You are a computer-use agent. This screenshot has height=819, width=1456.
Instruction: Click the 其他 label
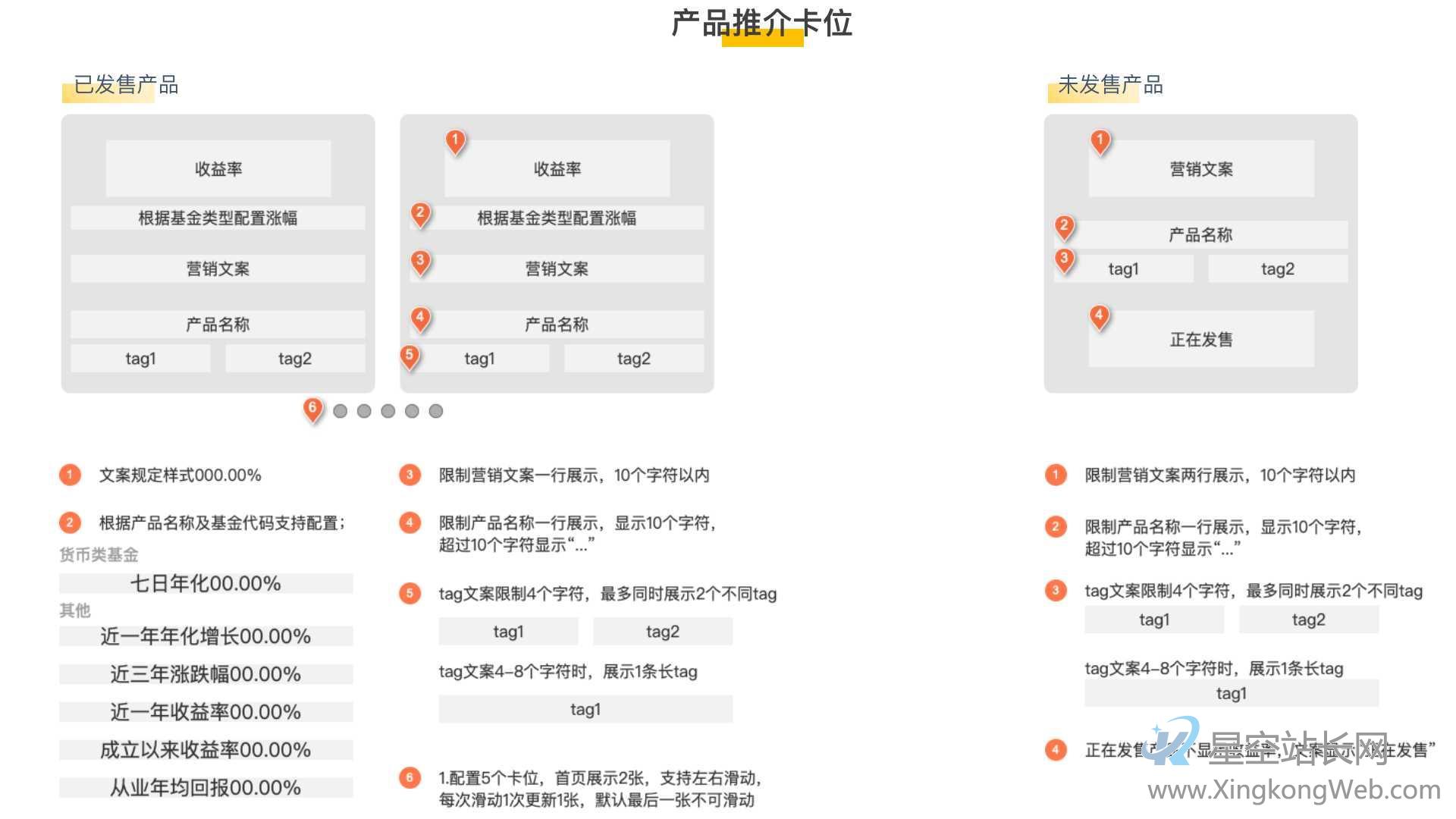75,610
